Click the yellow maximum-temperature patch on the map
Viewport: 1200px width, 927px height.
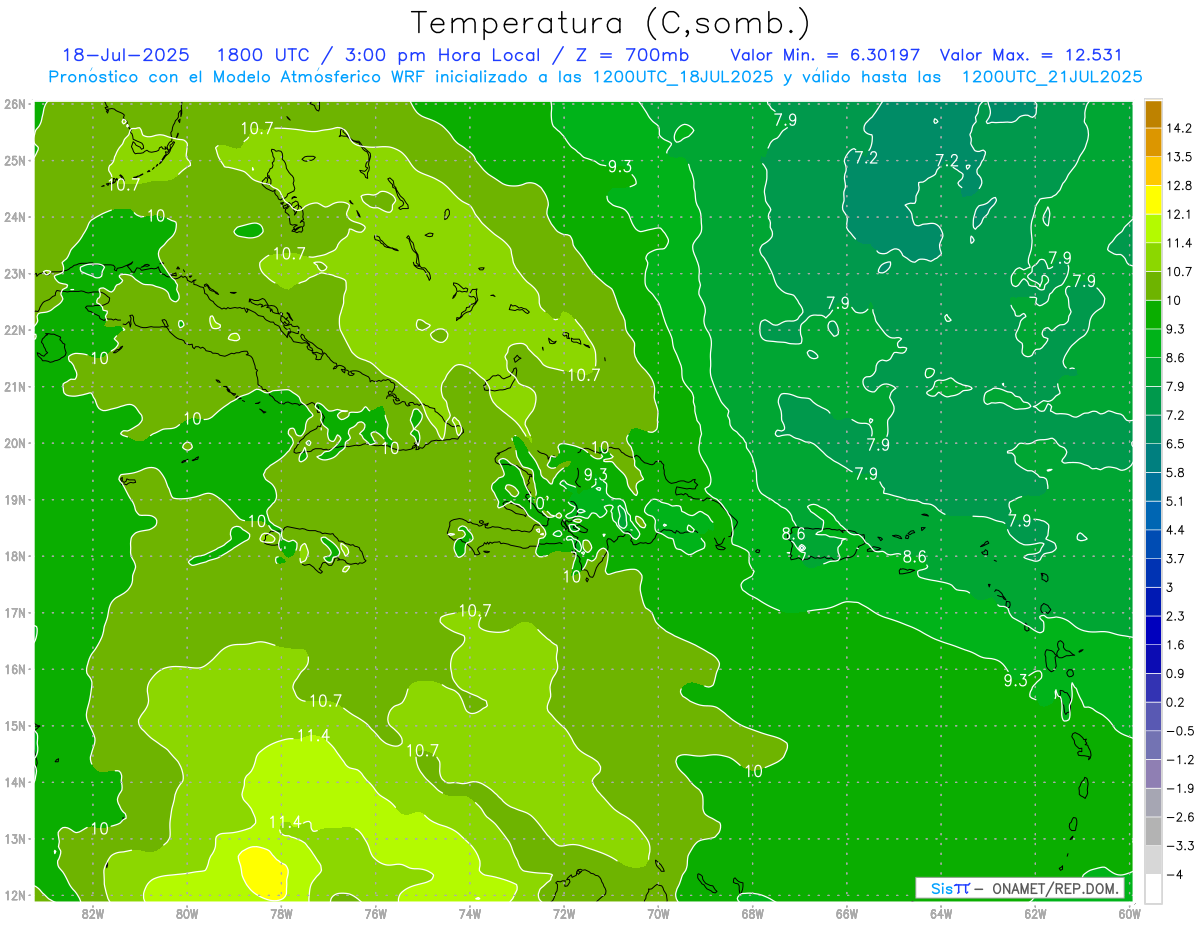(265, 871)
